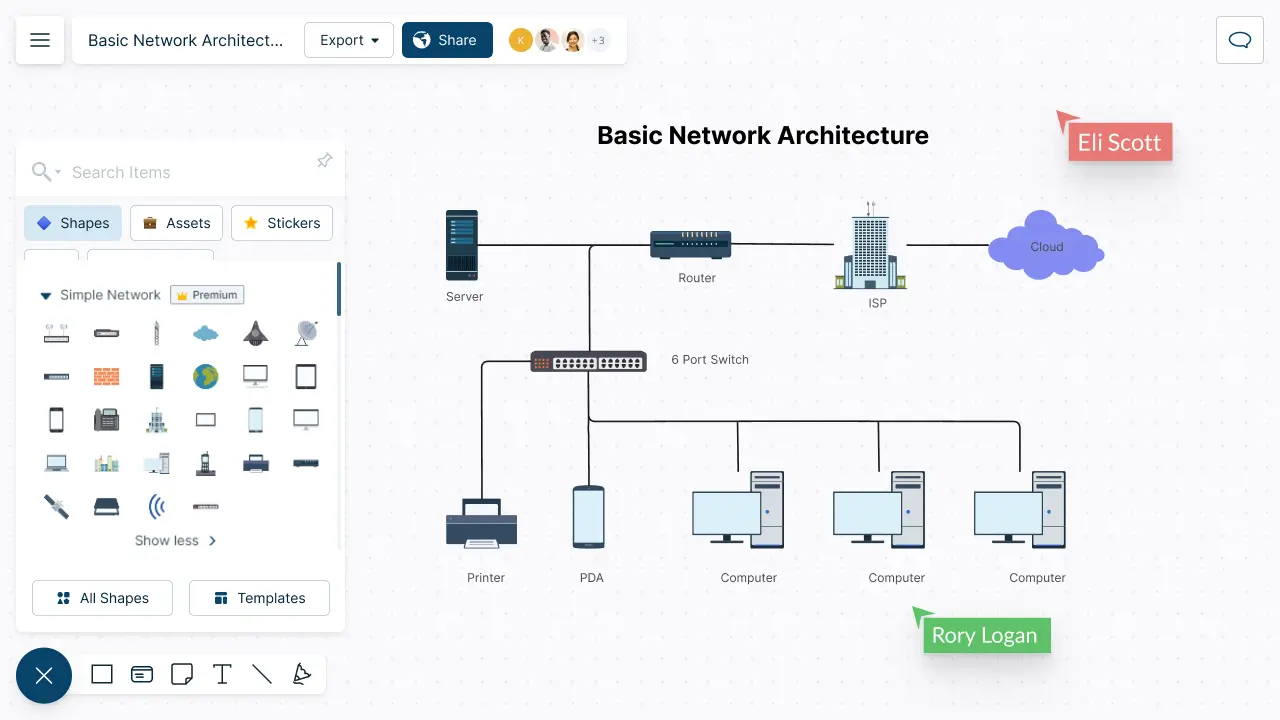Switch to the Stickers tab
This screenshot has width=1280, height=720.
tap(282, 223)
